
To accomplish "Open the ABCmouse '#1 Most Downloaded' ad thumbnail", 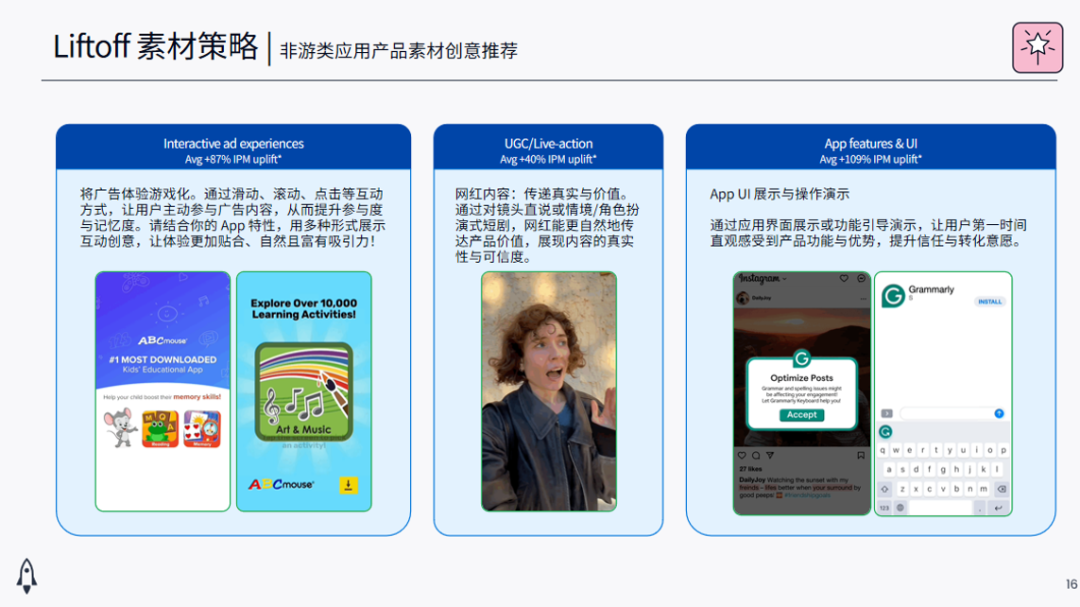I will 163,391.
